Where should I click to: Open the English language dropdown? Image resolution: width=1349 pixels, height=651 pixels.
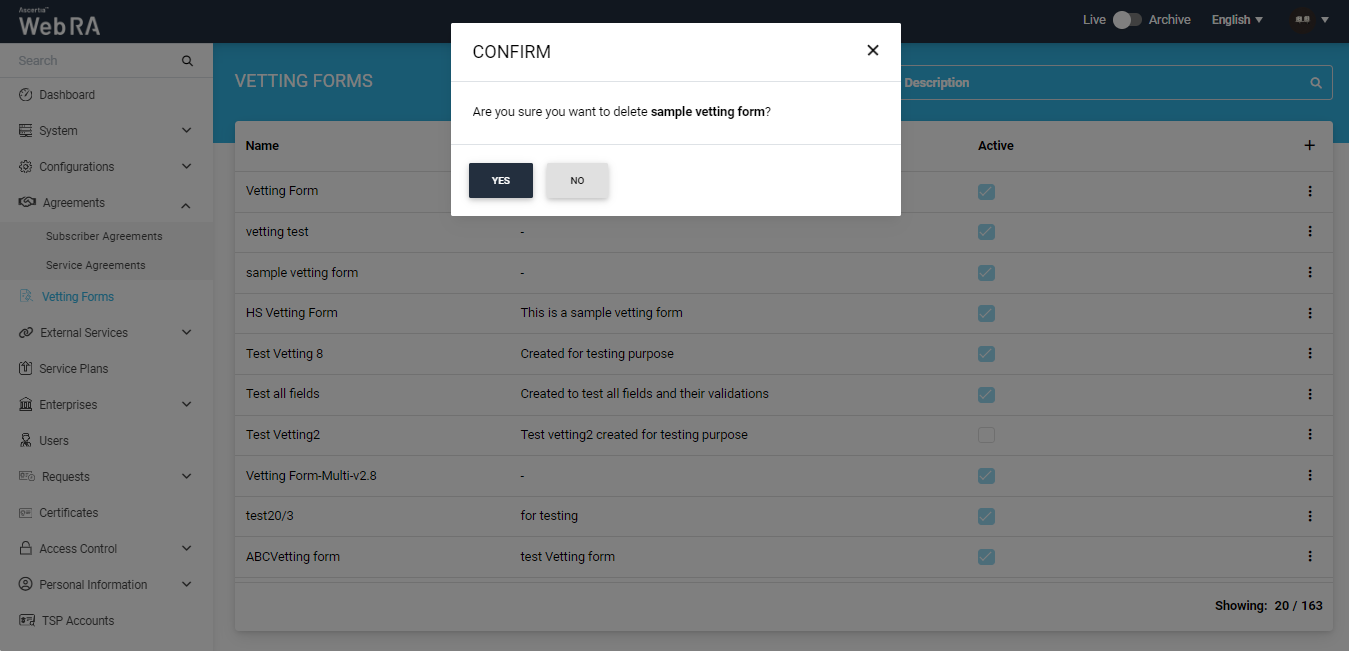1237,20
